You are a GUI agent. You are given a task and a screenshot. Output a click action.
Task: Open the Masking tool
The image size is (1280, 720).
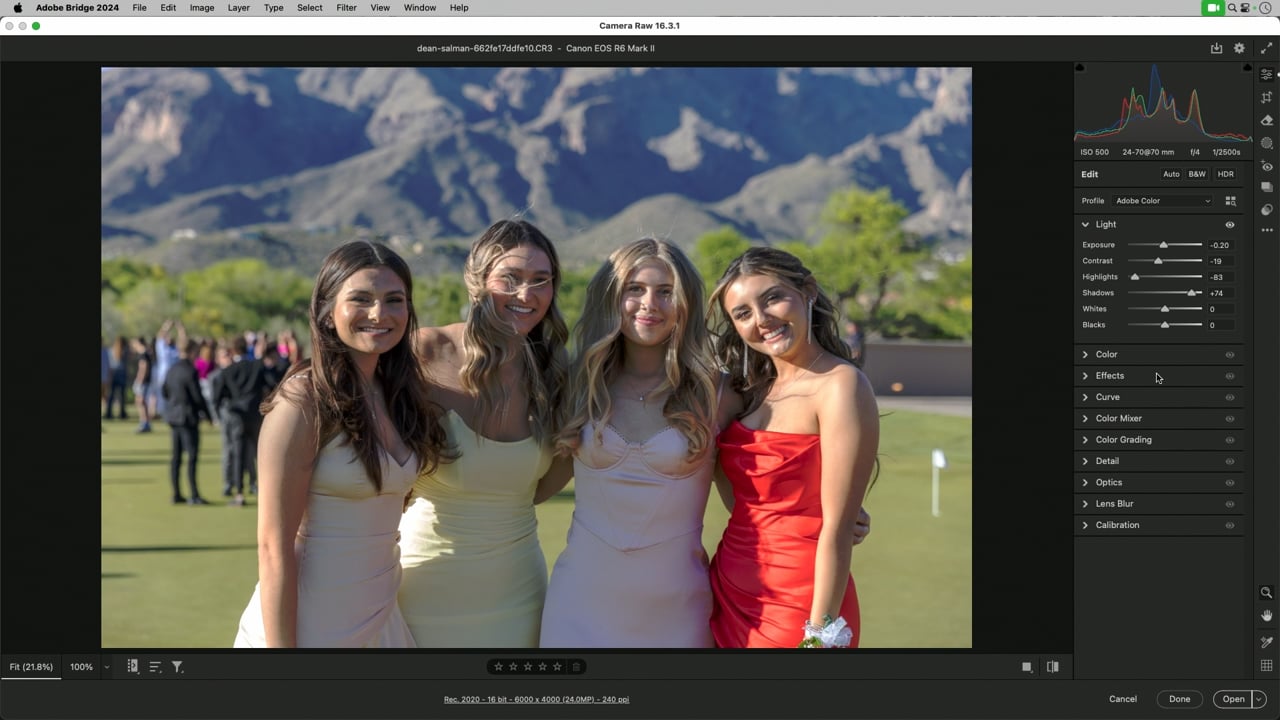click(1266, 143)
